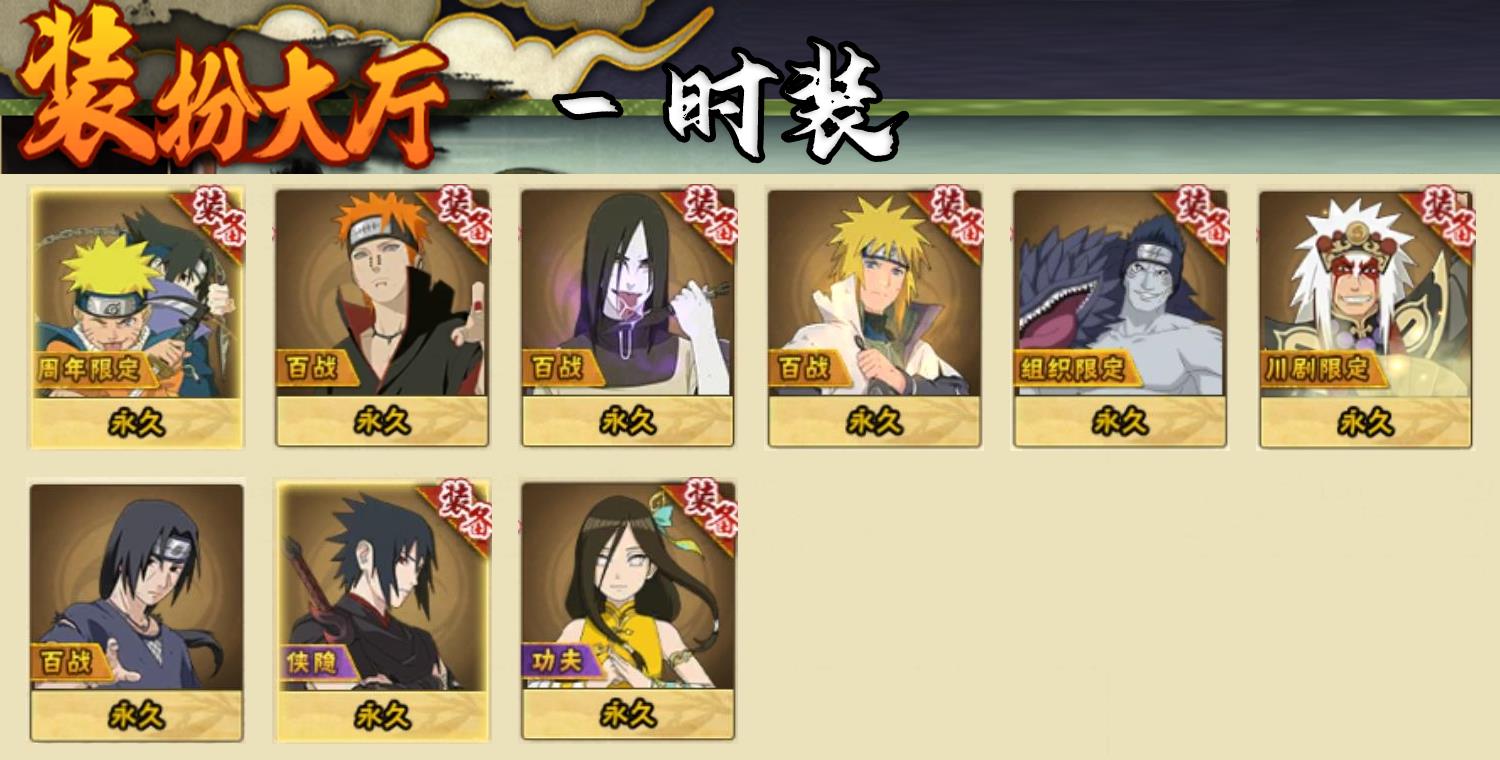Choose the unequipped Itachi 百战 costume

pos(137,612)
